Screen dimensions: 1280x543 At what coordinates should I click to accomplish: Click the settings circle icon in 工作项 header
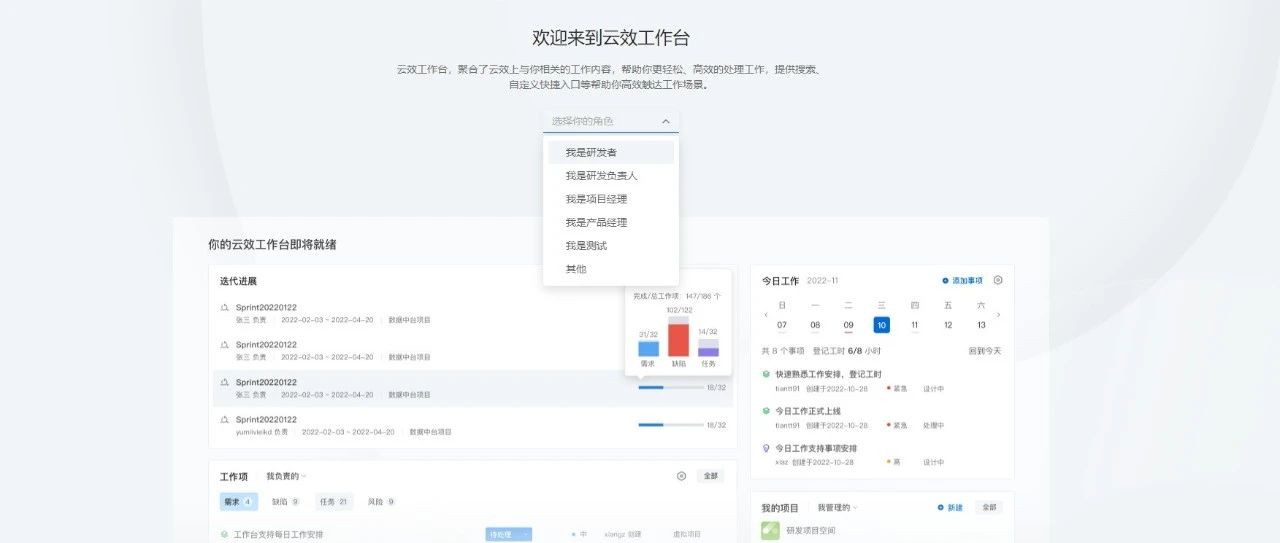click(x=681, y=476)
